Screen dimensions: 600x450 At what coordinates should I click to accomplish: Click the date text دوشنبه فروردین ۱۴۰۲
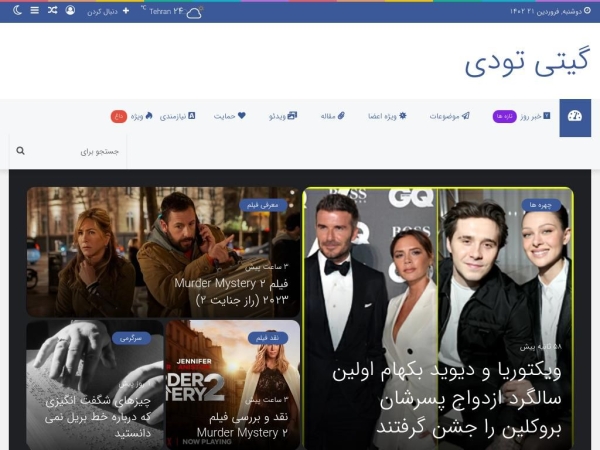(x=546, y=11)
